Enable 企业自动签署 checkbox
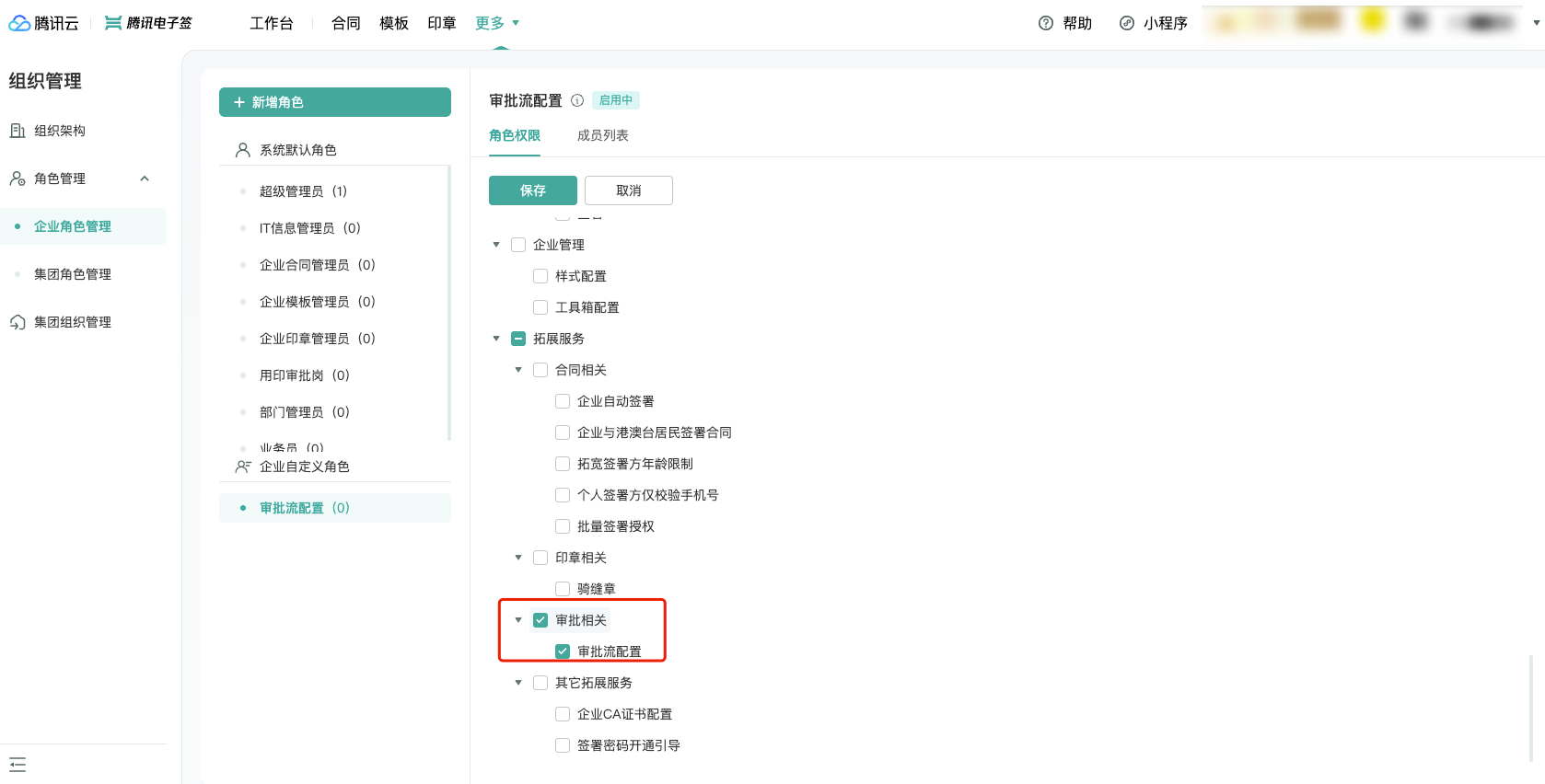Viewport: 1545px width, 784px height. point(563,401)
